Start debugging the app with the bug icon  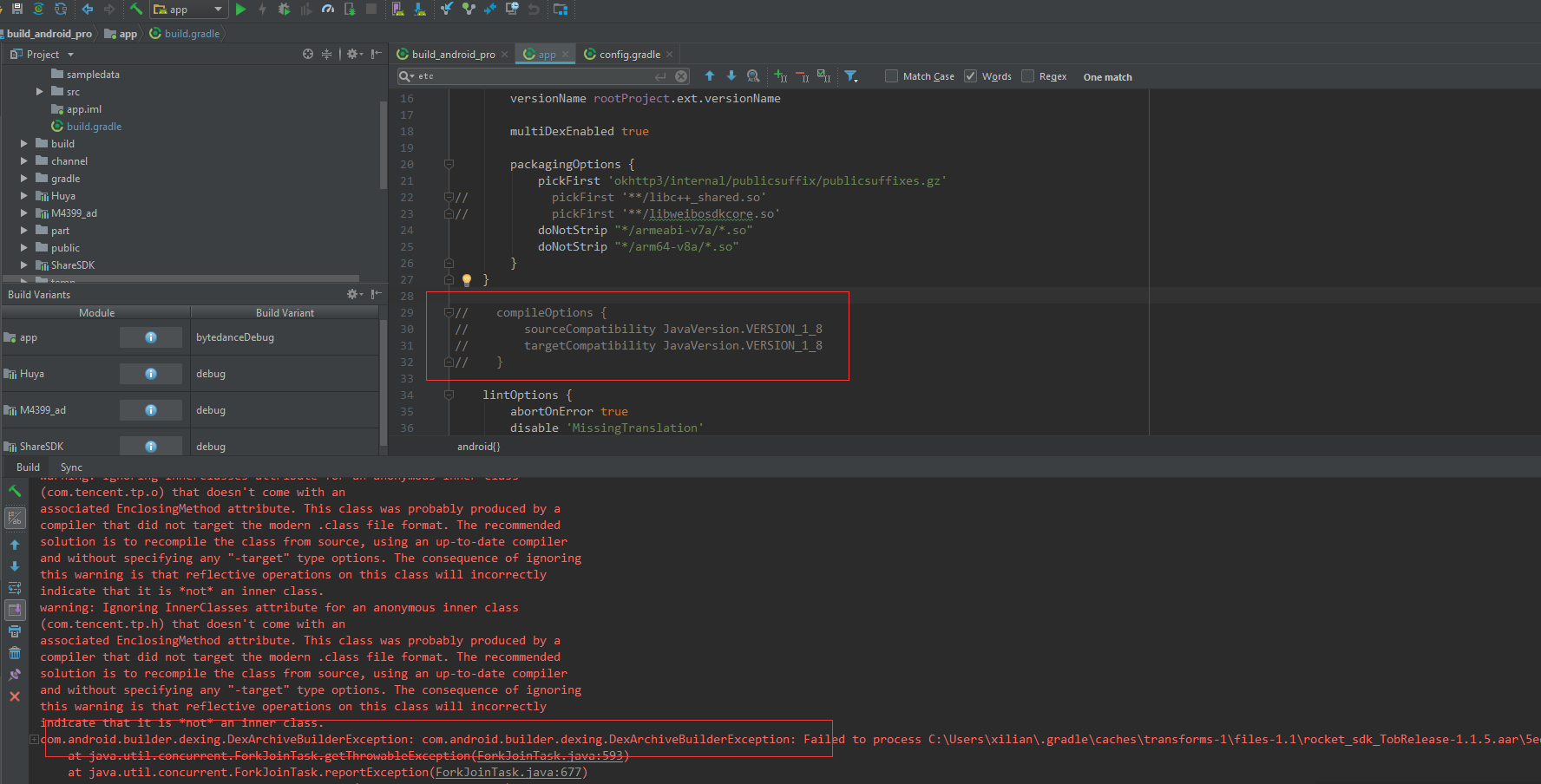click(x=284, y=9)
